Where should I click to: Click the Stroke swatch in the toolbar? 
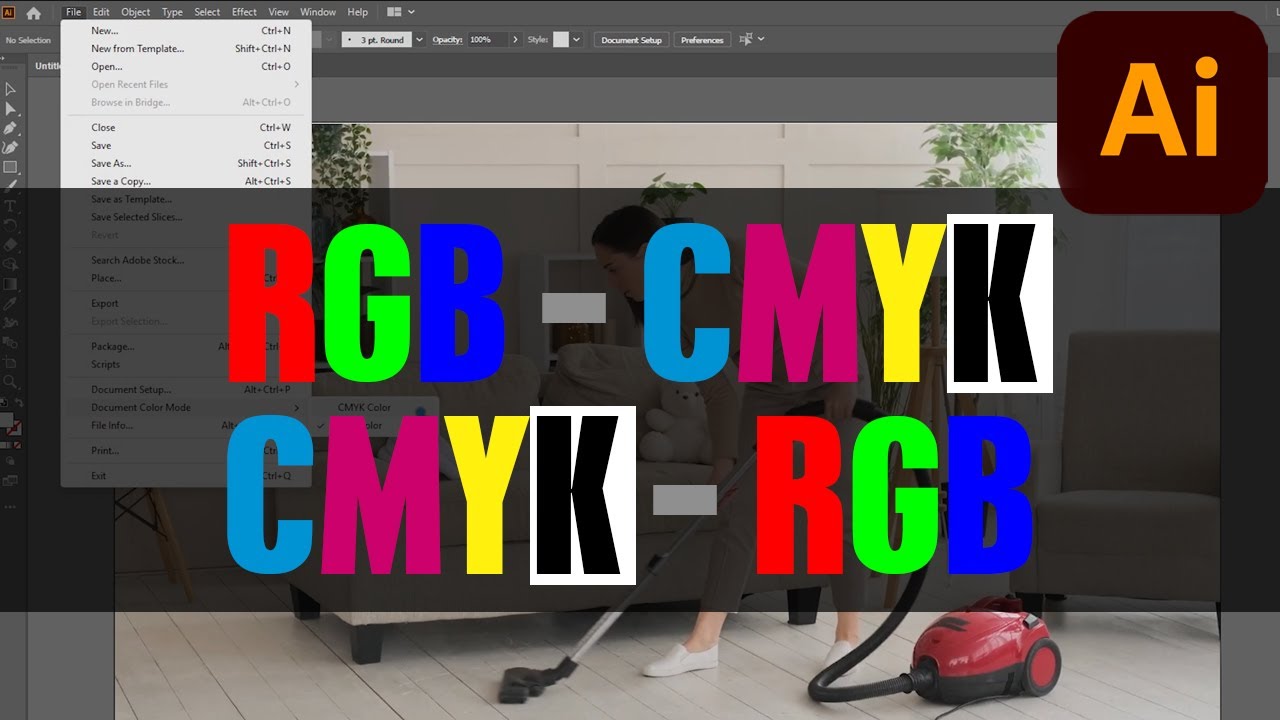pyautogui.click(x=15, y=427)
